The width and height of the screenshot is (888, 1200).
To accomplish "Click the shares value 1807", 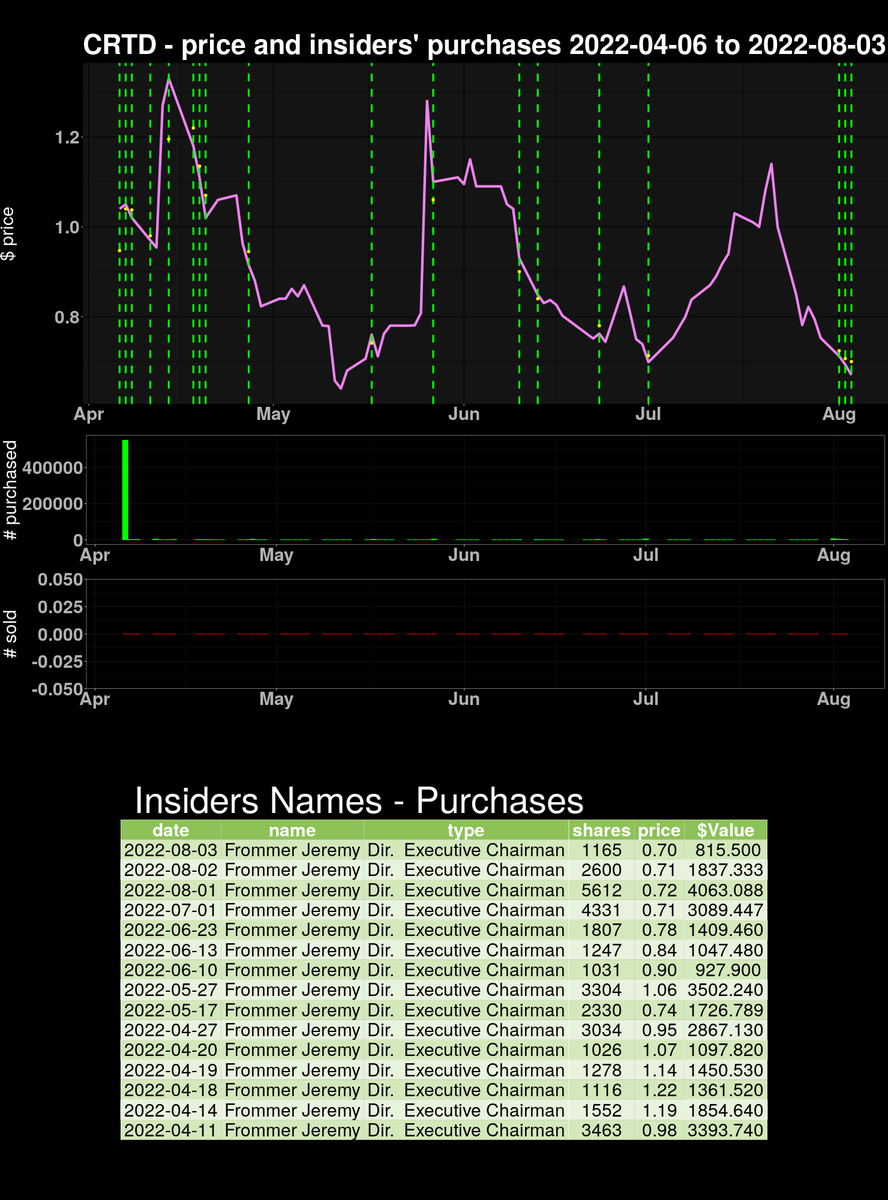I will pyautogui.click(x=601, y=930).
